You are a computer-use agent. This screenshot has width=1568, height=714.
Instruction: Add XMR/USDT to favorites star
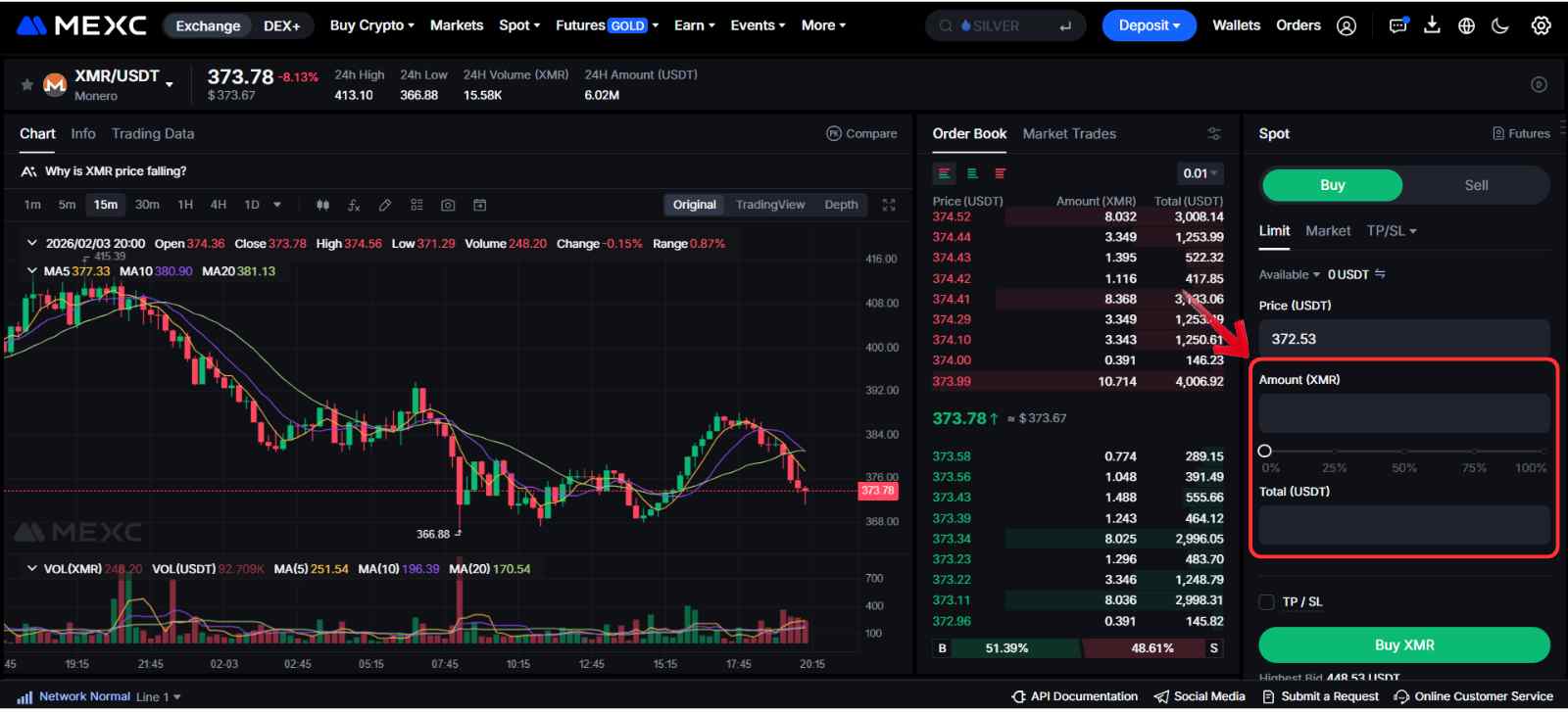[x=26, y=85]
